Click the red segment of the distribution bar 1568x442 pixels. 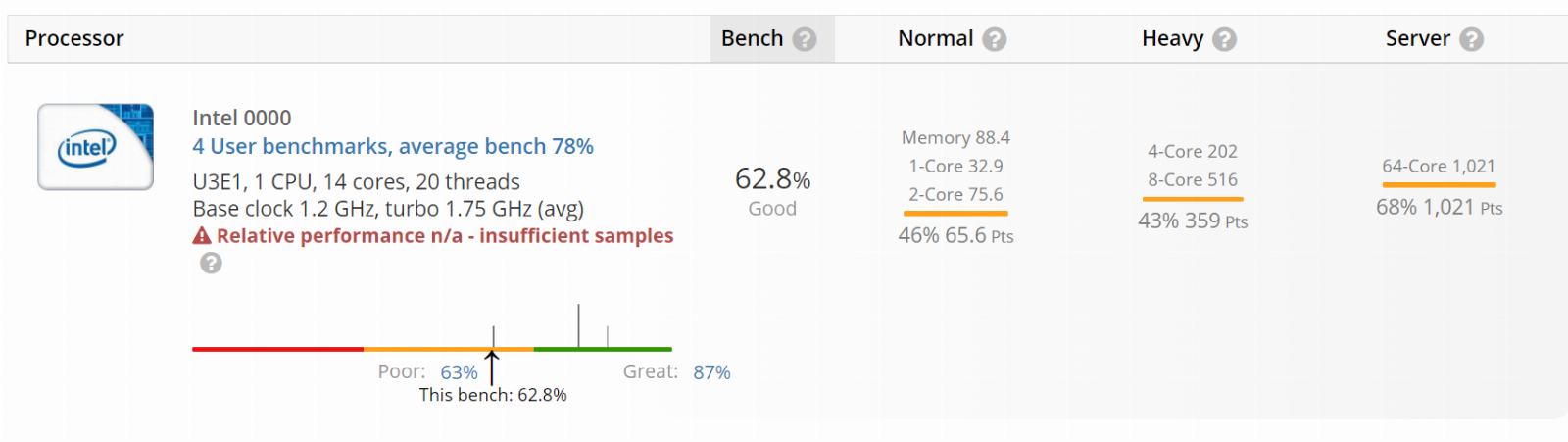point(278,349)
